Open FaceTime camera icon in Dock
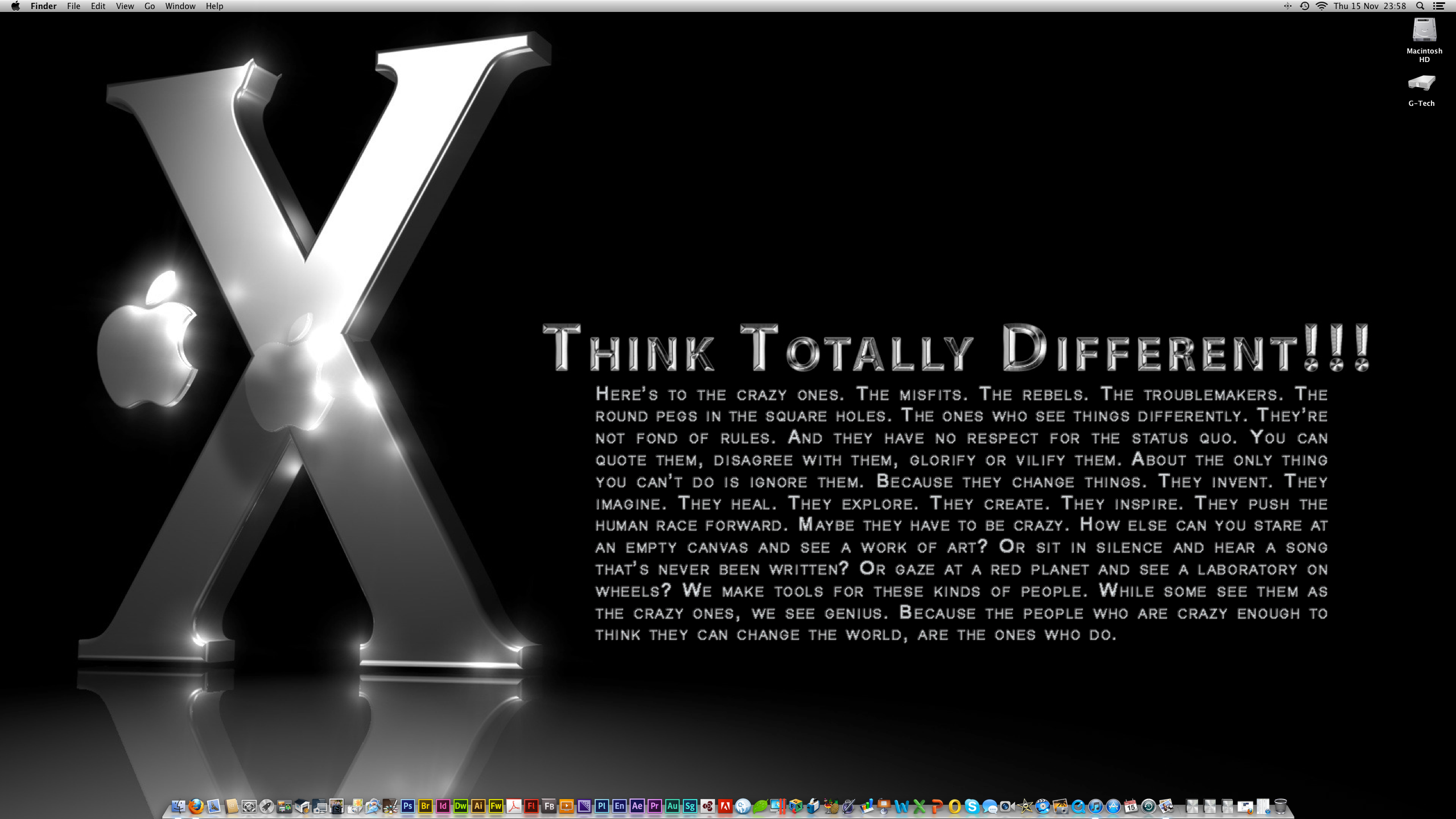This screenshot has width=1456, height=819. (1008, 806)
